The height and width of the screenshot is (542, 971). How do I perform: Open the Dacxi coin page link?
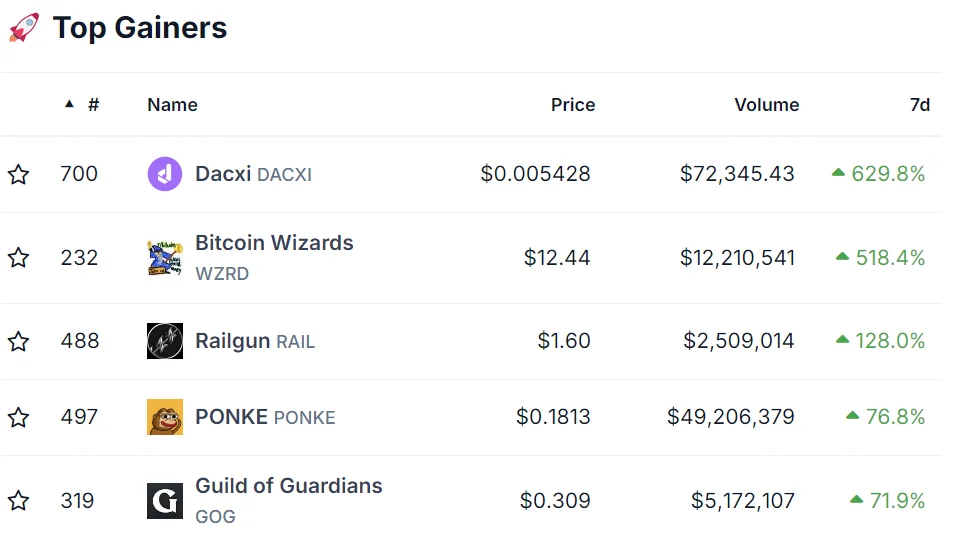(x=224, y=174)
